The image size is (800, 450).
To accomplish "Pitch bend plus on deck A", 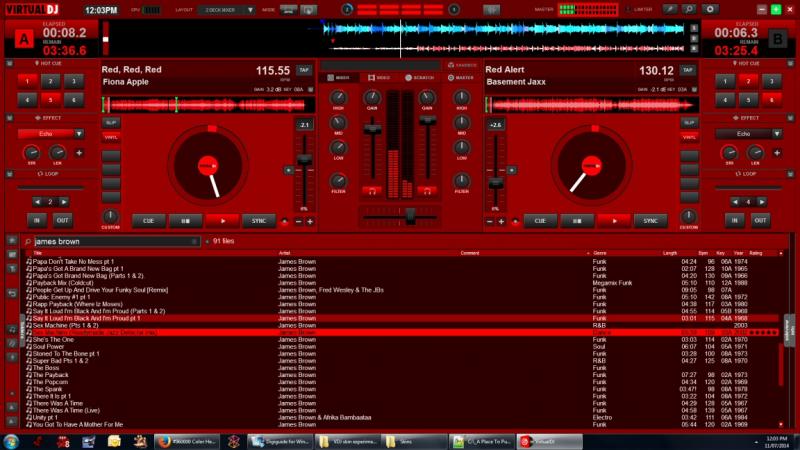I will (x=310, y=221).
